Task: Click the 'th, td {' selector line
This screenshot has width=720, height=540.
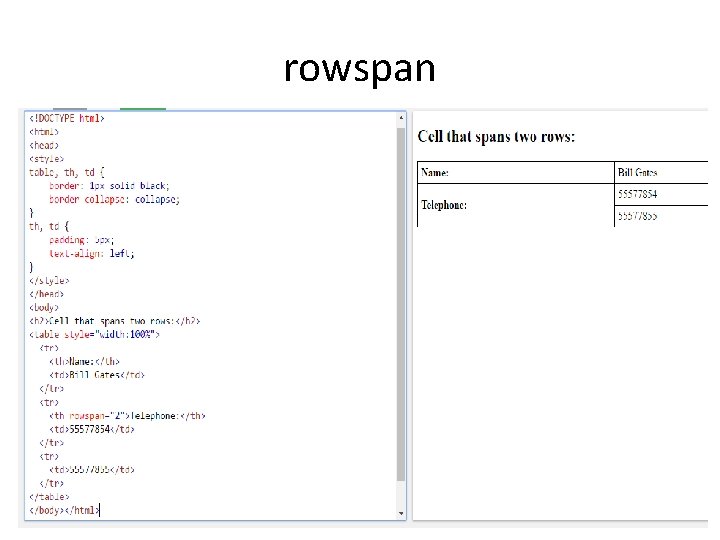Action: point(49,226)
